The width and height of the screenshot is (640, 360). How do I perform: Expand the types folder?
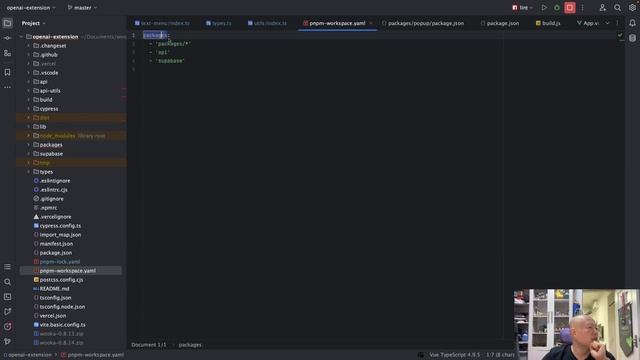[28, 172]
